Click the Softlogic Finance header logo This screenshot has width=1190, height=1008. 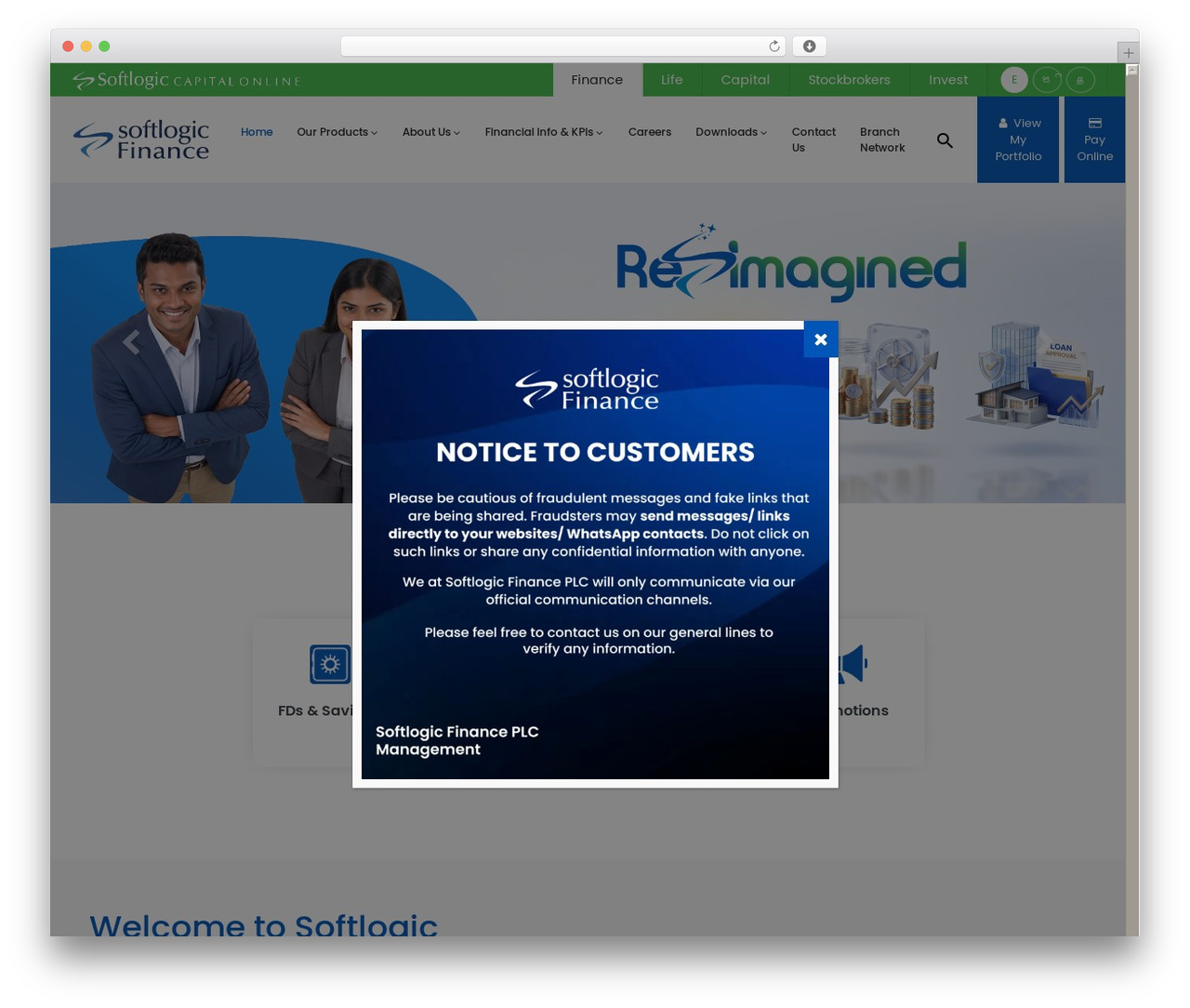(x=141, y=139)
